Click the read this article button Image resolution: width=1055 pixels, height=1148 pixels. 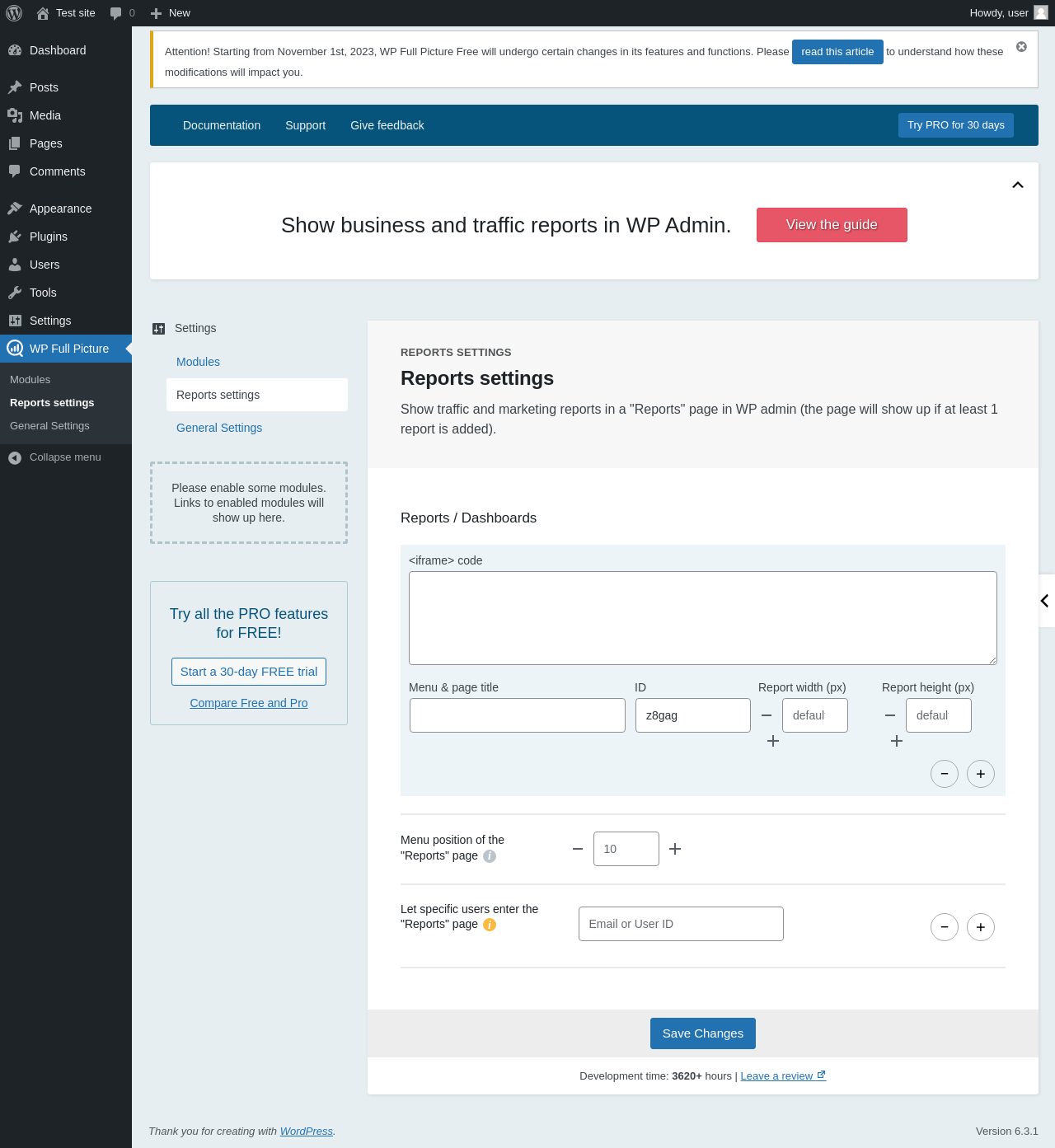[837, 52]
